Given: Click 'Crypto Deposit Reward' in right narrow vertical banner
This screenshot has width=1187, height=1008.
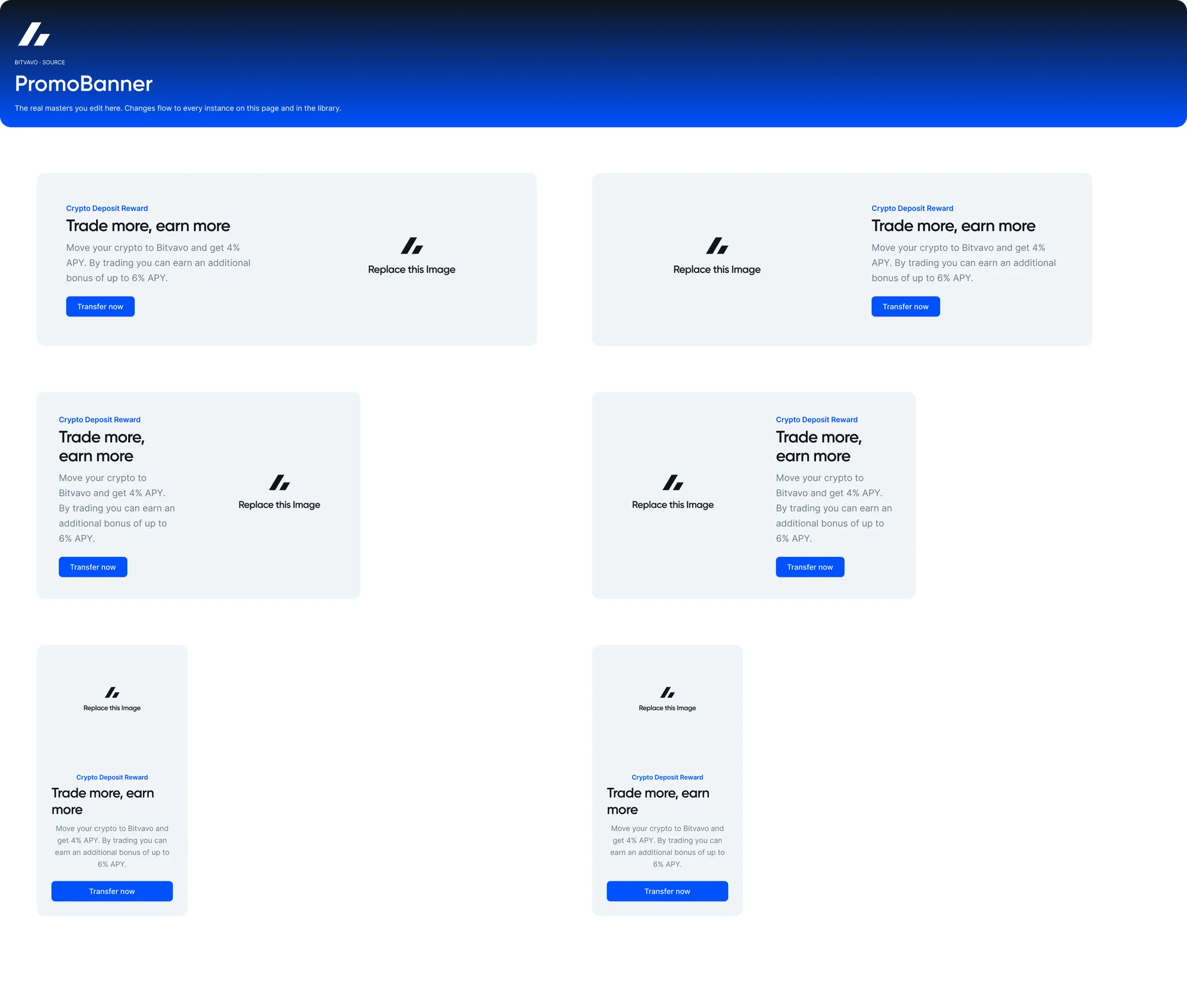Looking at the screenshot, I should pyautogui.click(x=668, y=777).
